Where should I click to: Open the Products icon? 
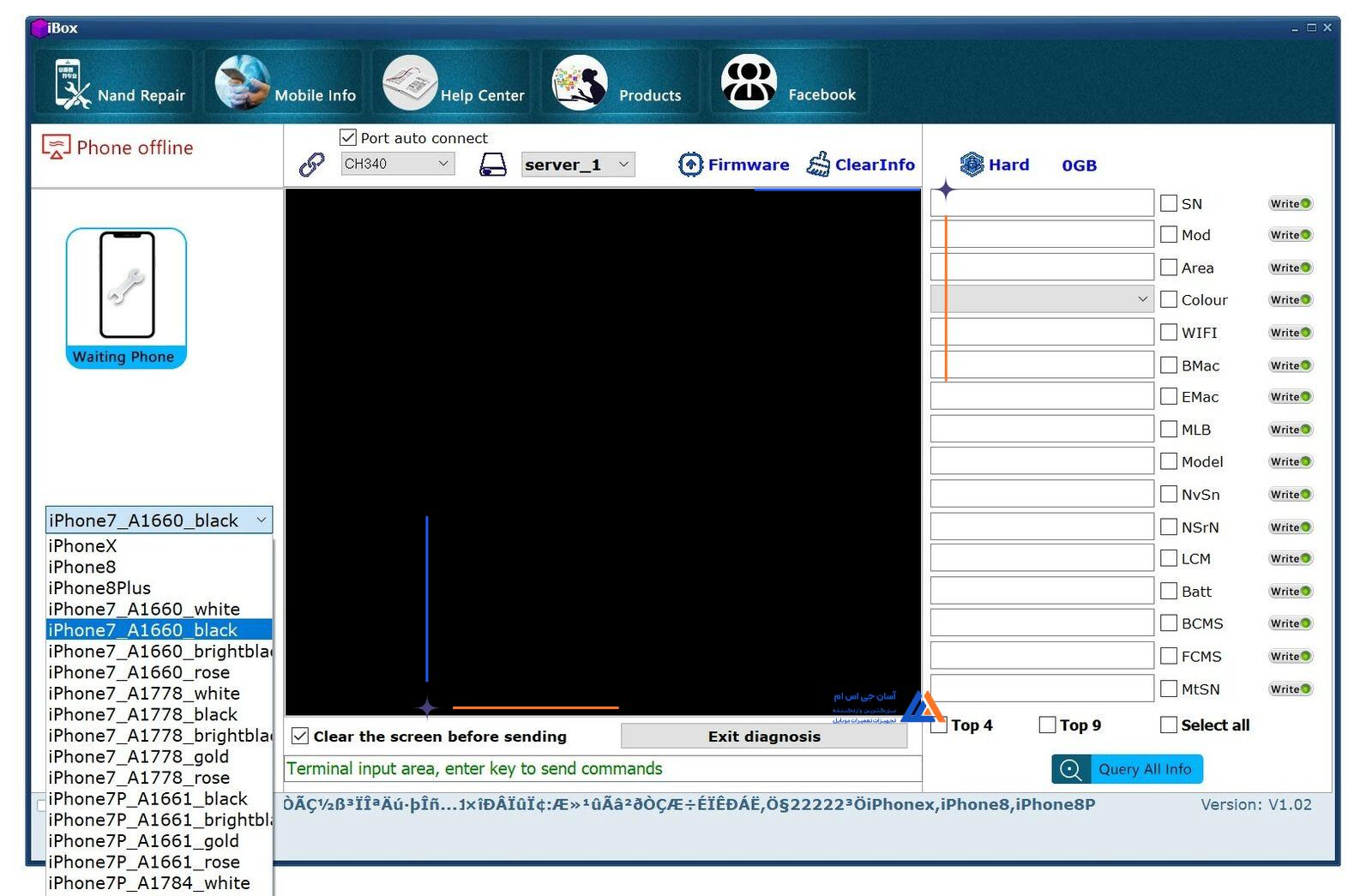(x=580, y=82)
